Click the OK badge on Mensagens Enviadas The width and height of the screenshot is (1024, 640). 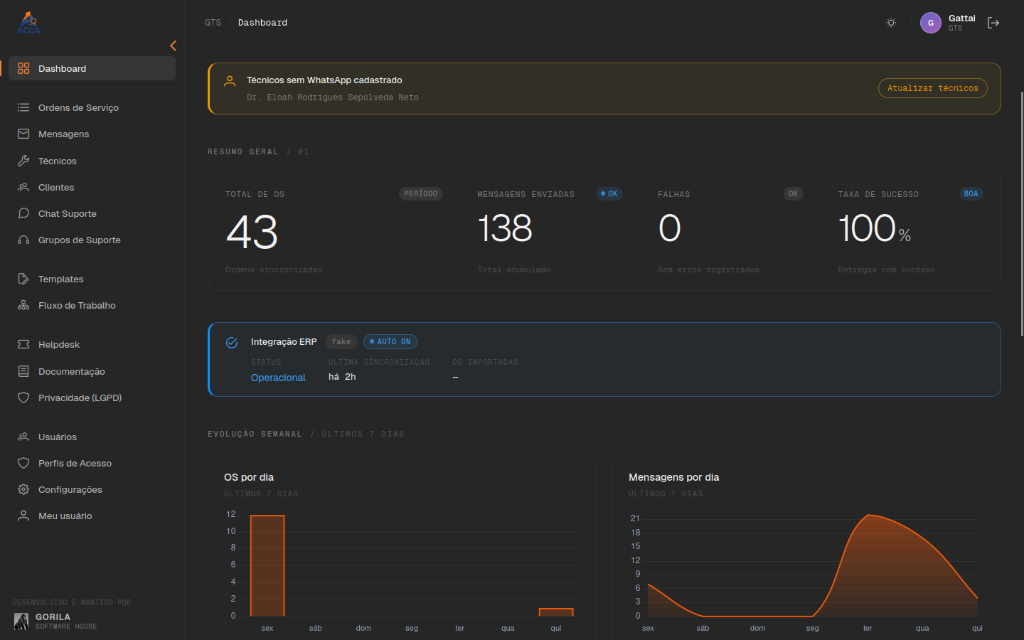tap(609, 194)
